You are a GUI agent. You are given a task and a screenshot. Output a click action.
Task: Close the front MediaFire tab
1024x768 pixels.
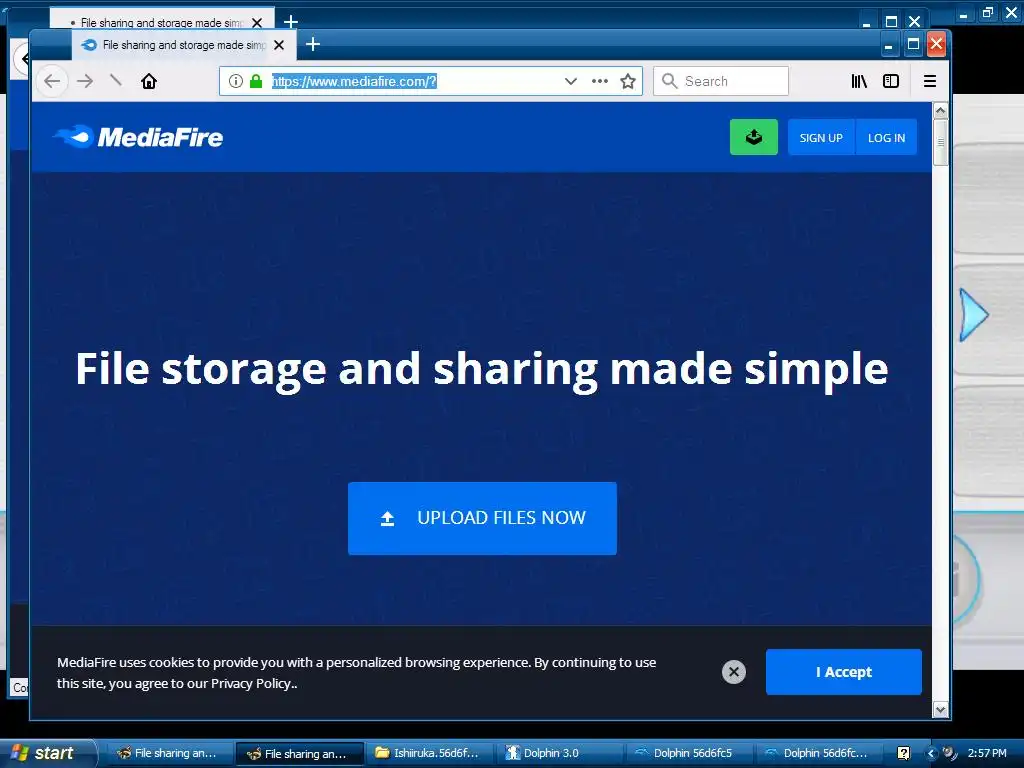(x=279, y=45)
